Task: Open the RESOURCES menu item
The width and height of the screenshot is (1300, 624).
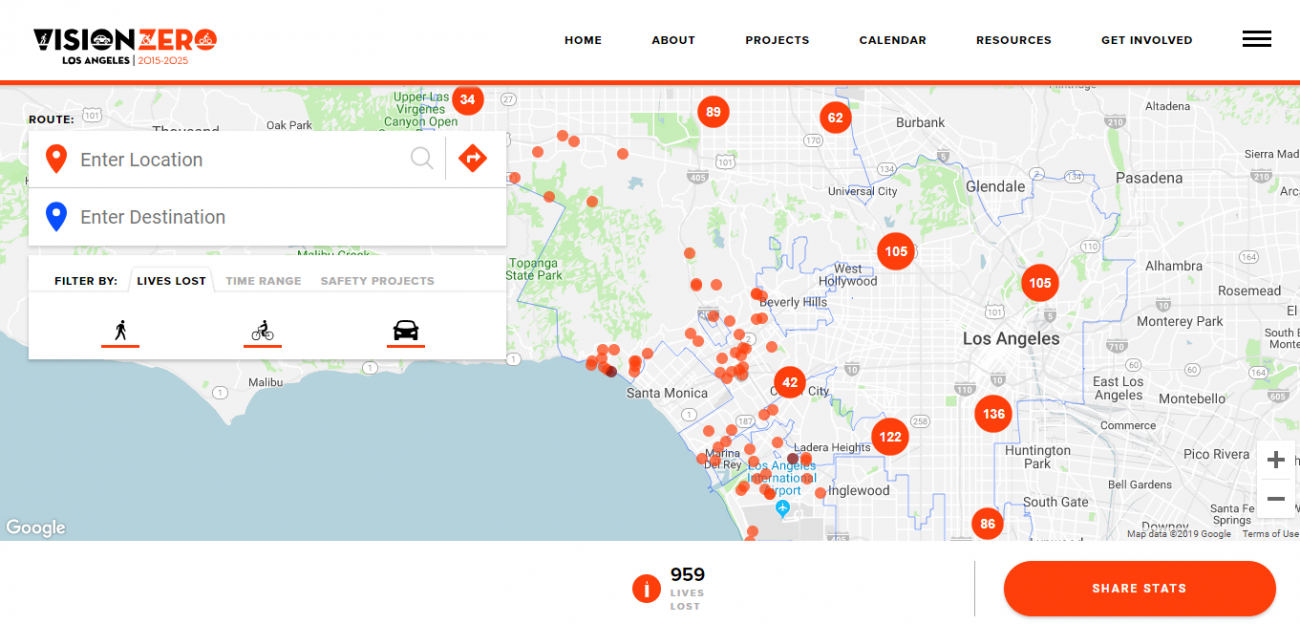Action: 1013,40
